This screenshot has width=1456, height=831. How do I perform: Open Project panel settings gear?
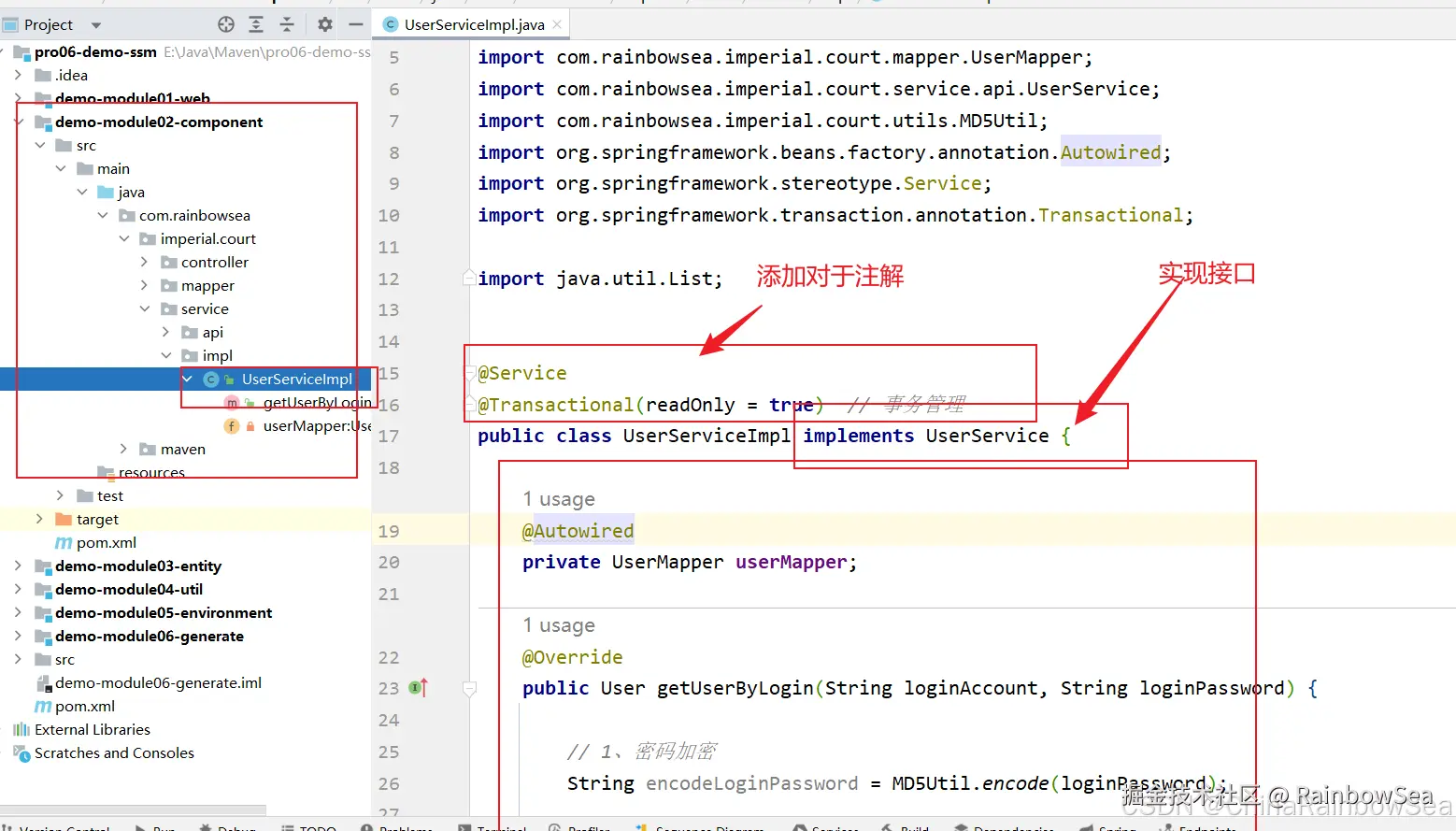[324, 24]
